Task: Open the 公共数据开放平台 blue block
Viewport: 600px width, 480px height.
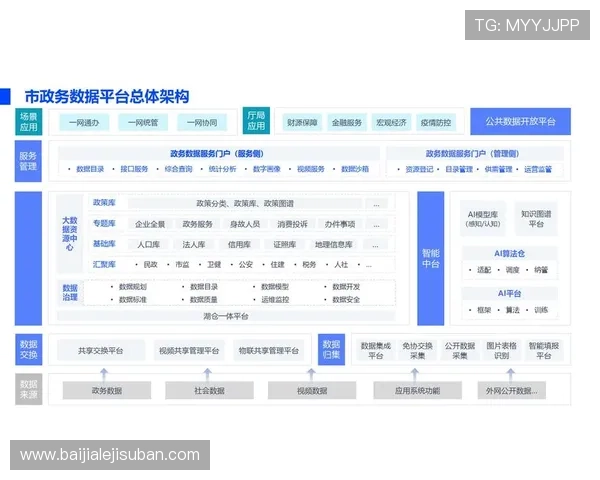Action: point(520,121)
